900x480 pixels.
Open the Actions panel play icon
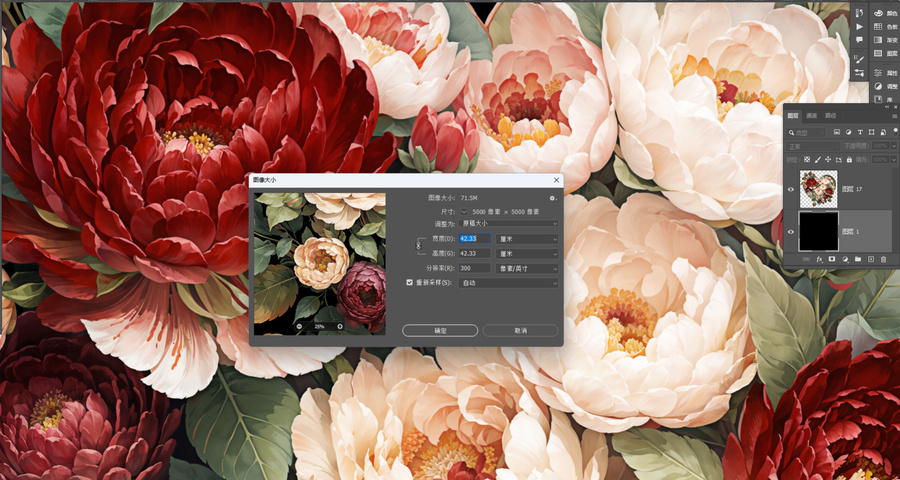tap(859, 26)
